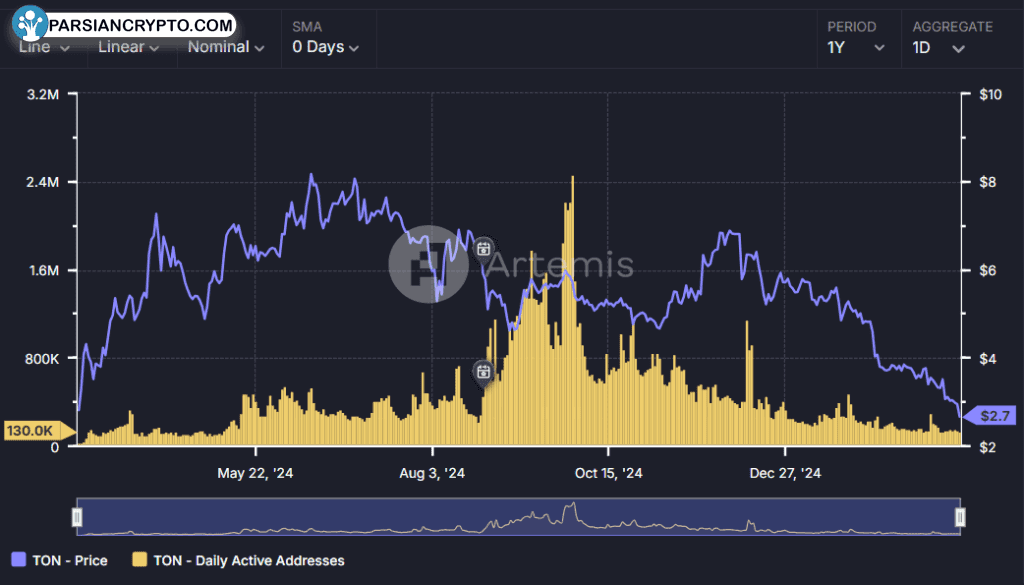
Task: Click the purple TON - Price legend swatch
Action: pos(19,560)
